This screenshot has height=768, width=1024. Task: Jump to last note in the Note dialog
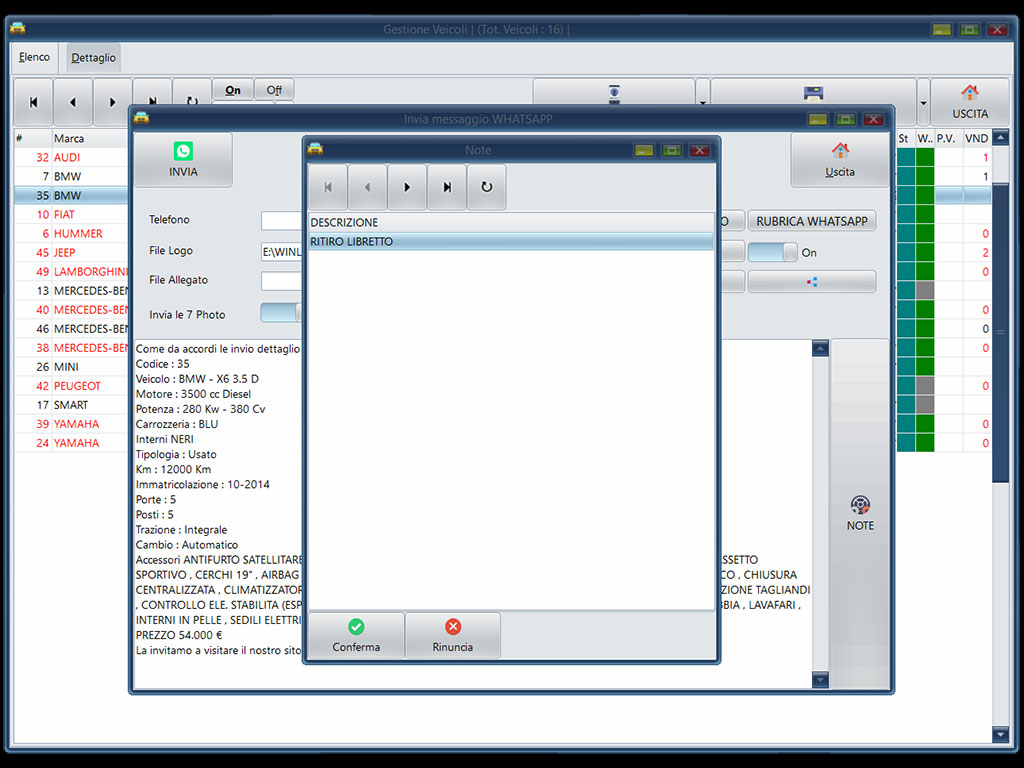tap(447, 187)
